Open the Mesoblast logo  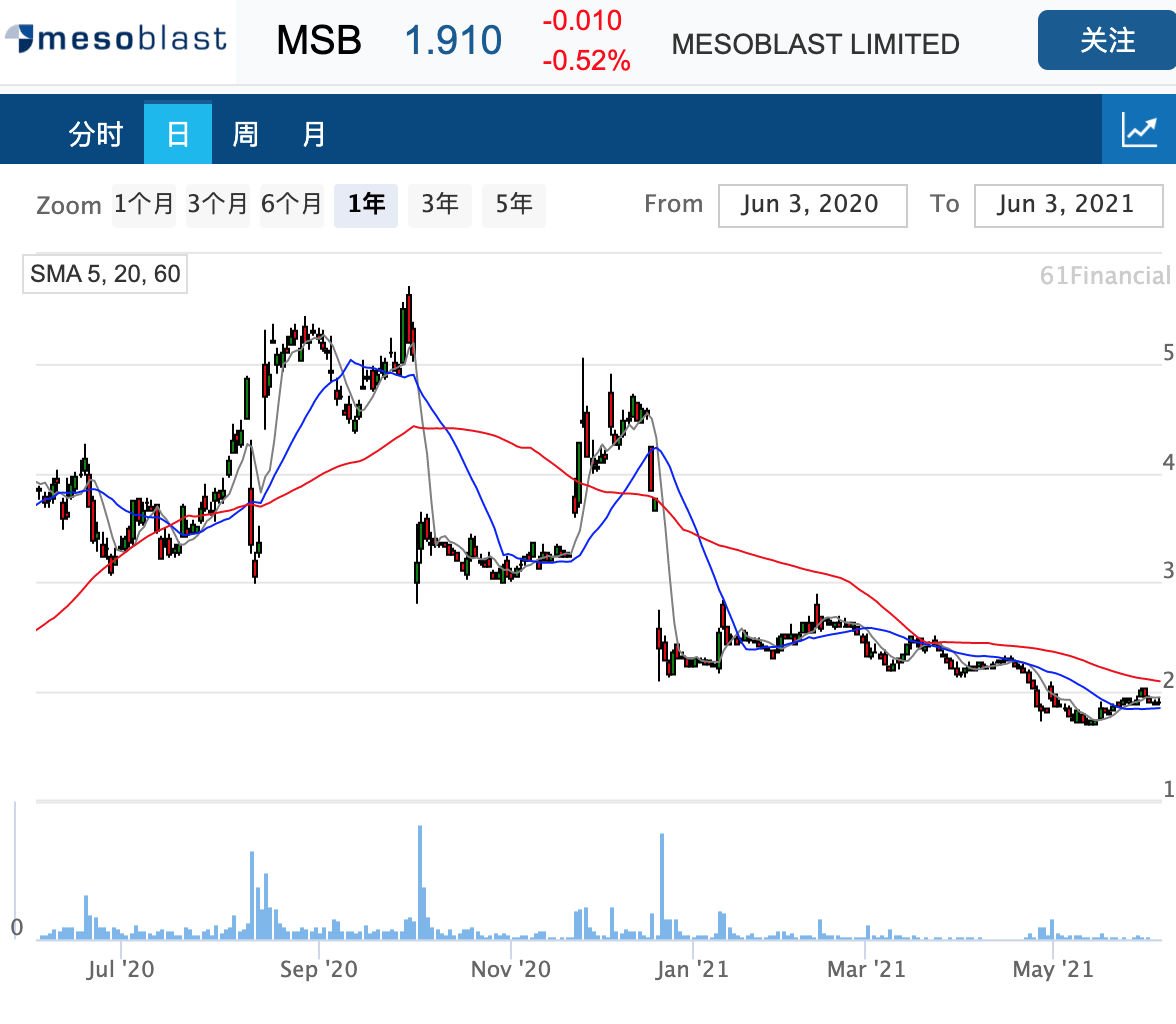[116, 38]
